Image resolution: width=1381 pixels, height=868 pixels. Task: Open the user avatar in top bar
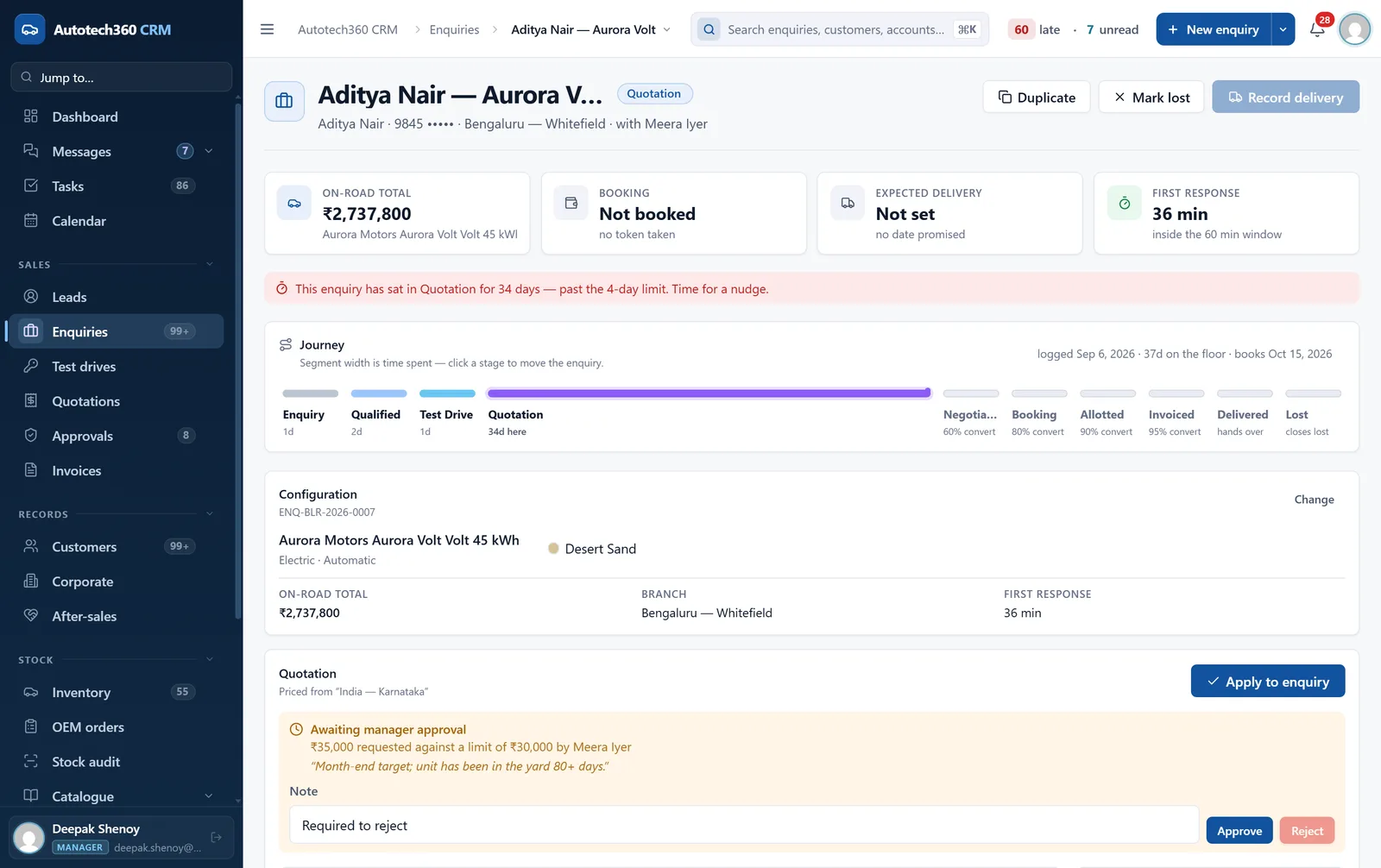tap(1354, 29)
